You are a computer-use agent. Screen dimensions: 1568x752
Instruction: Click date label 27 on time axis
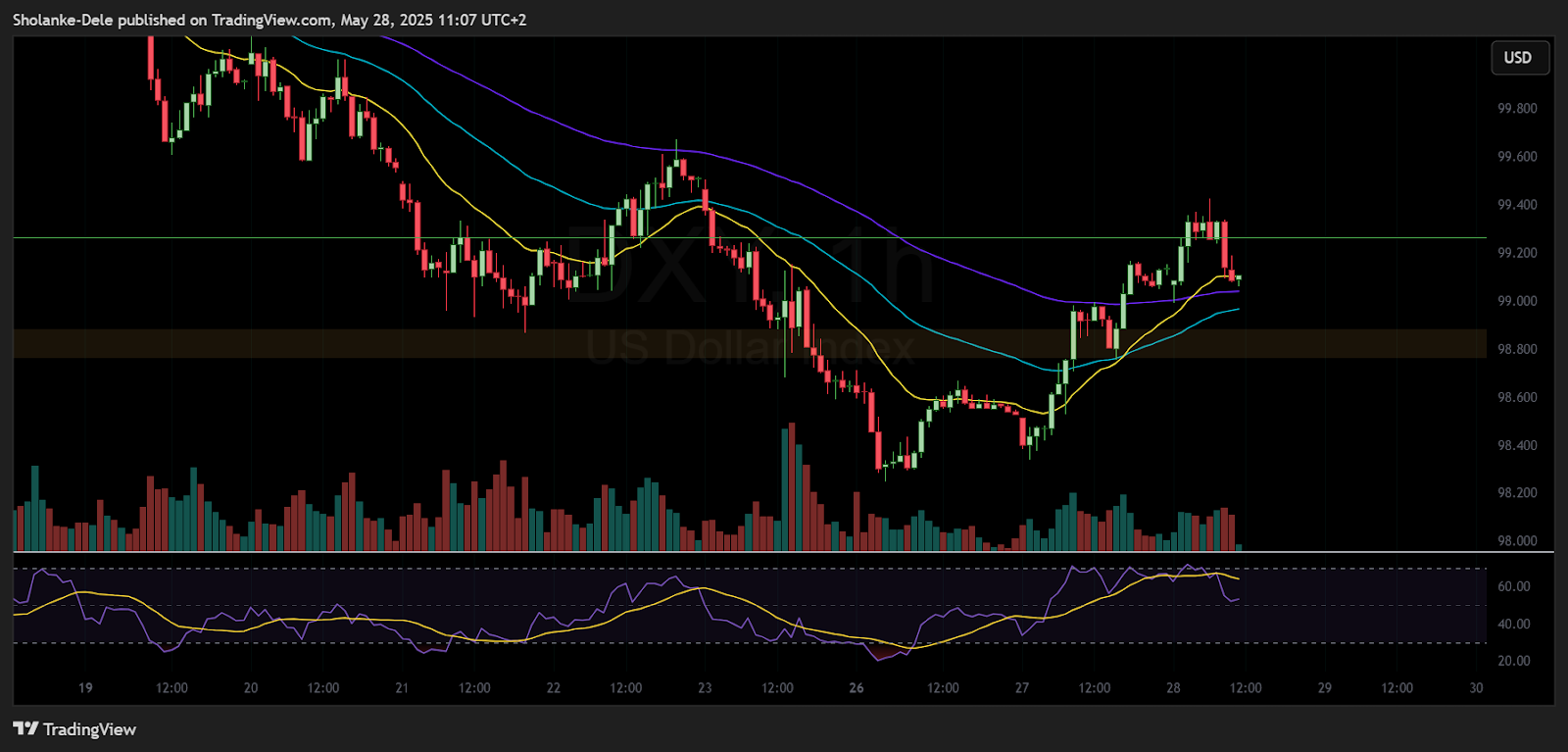pos(1022,688)
